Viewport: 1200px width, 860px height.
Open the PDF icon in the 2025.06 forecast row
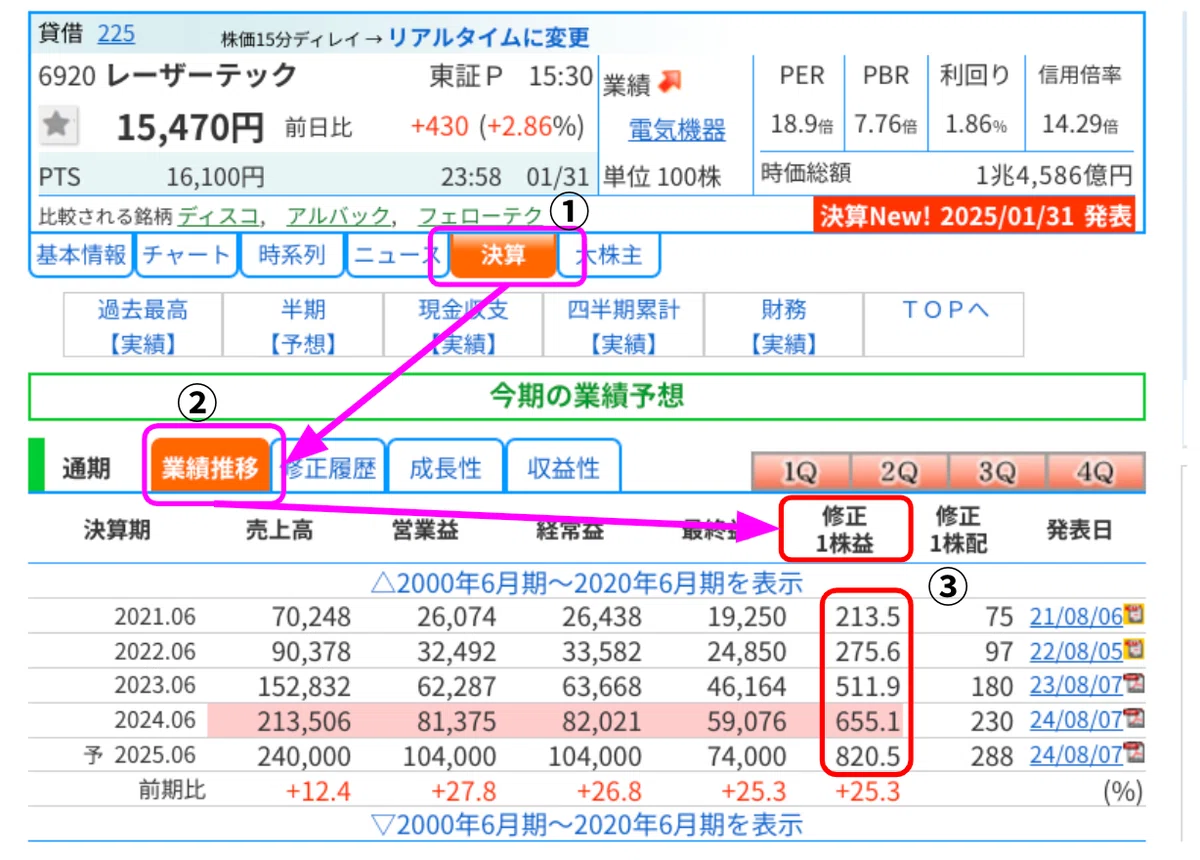(1134, 753)
